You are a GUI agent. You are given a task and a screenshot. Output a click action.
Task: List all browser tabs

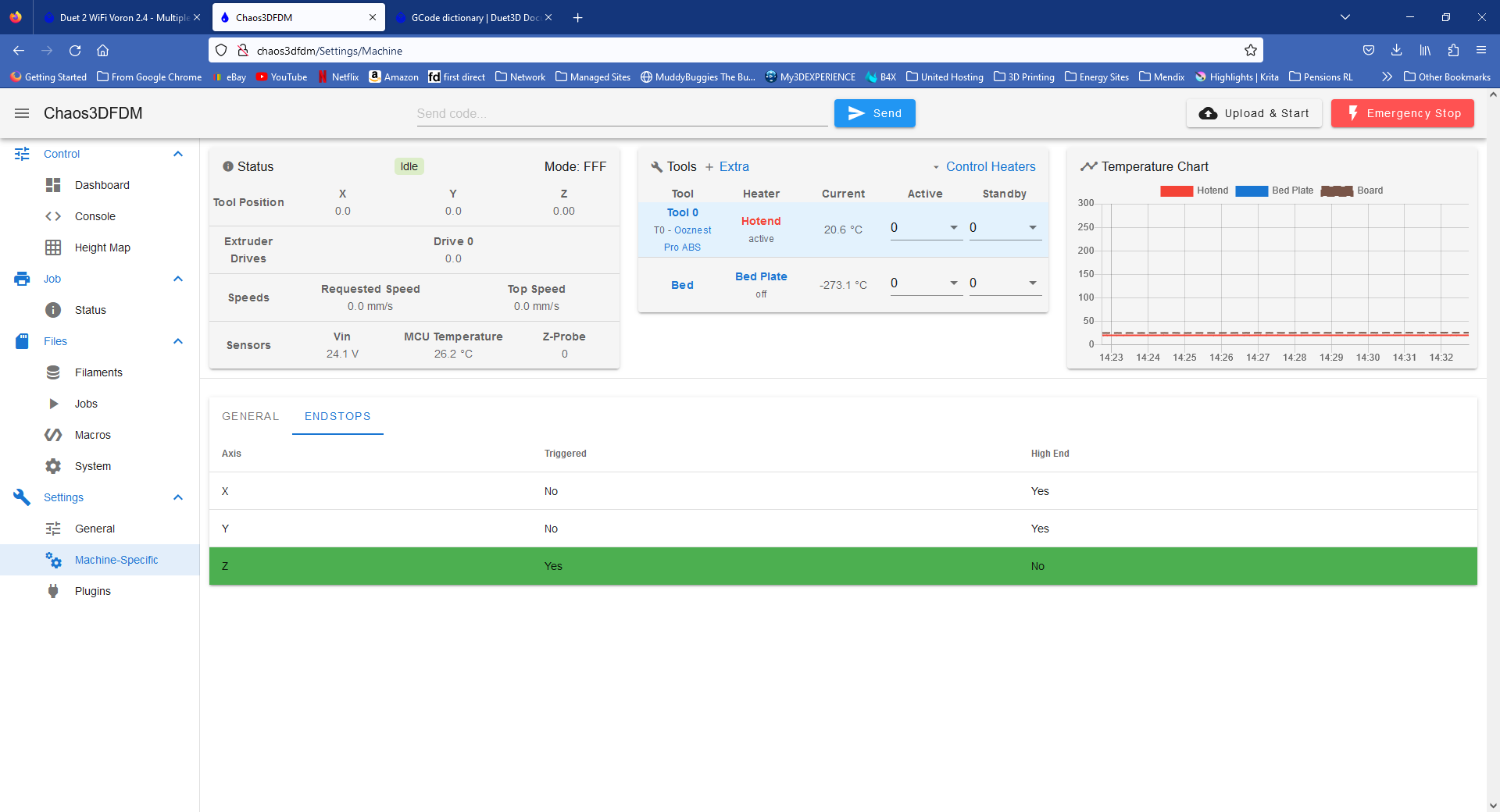point(1345,17)
